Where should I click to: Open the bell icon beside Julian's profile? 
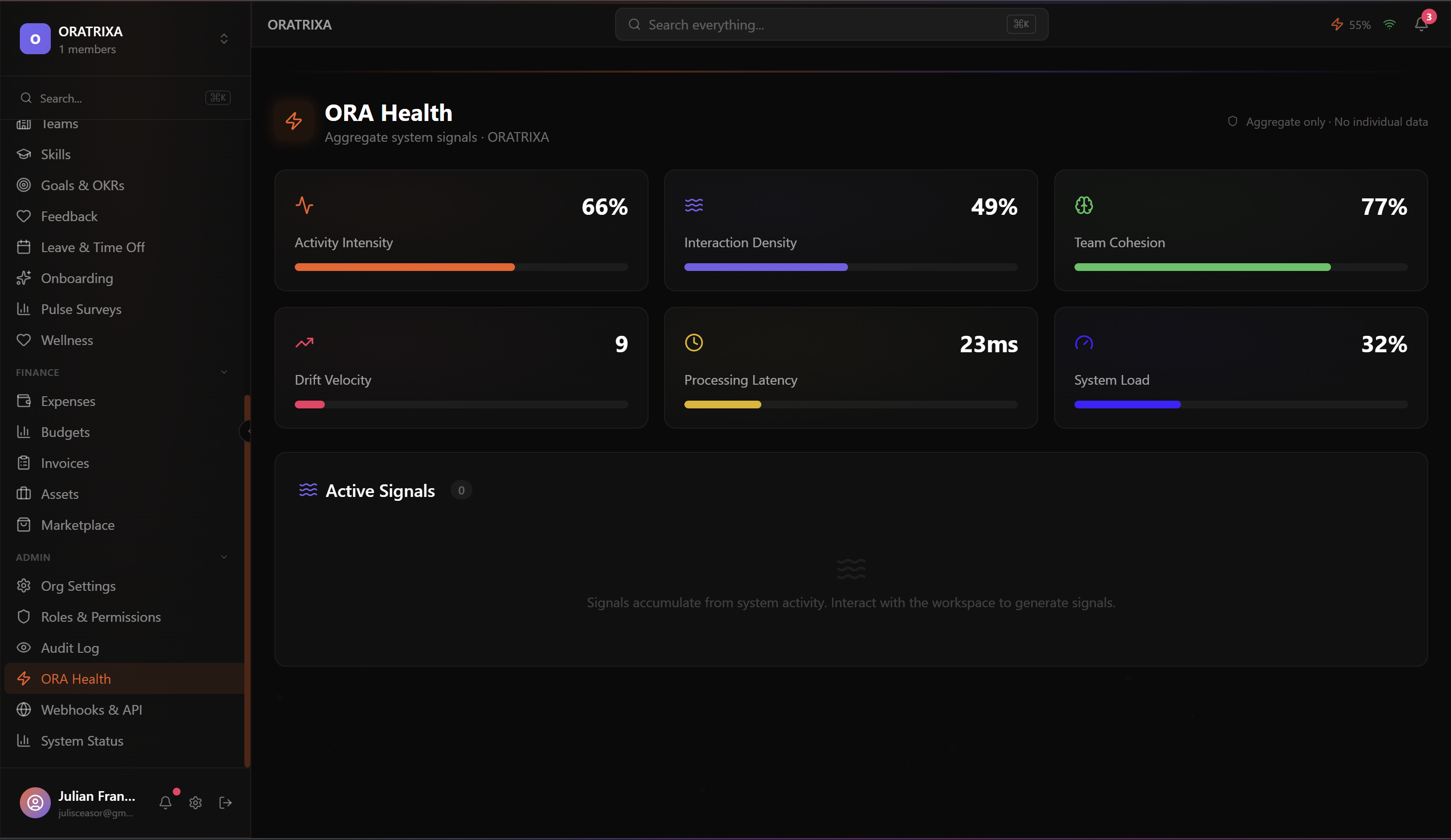(166, 803)
